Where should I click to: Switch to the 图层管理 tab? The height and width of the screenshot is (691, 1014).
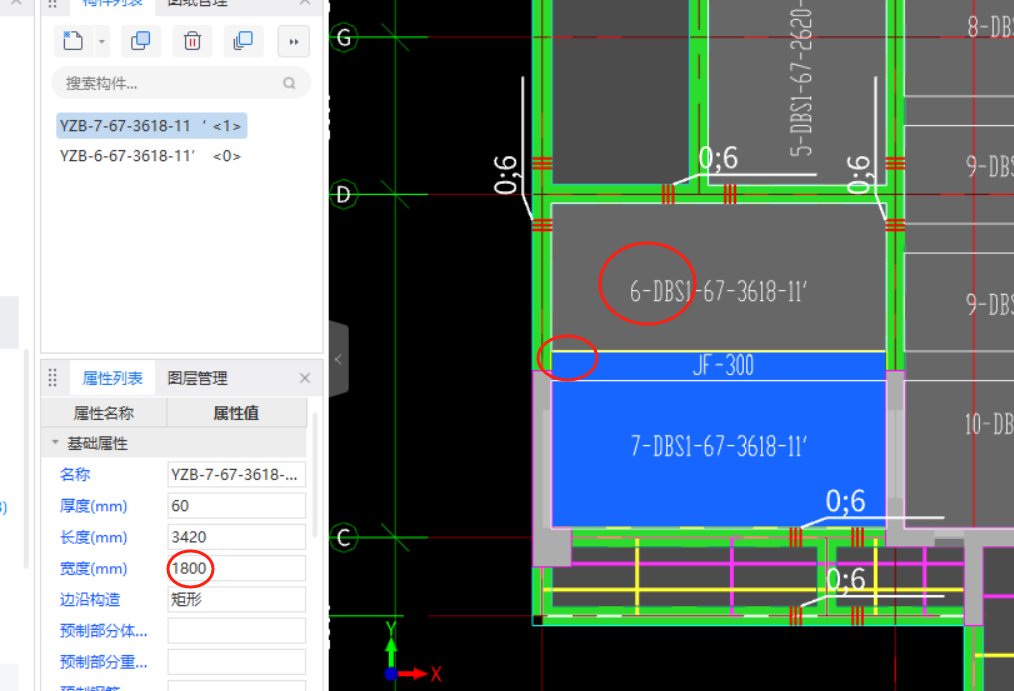pos(197,378)
